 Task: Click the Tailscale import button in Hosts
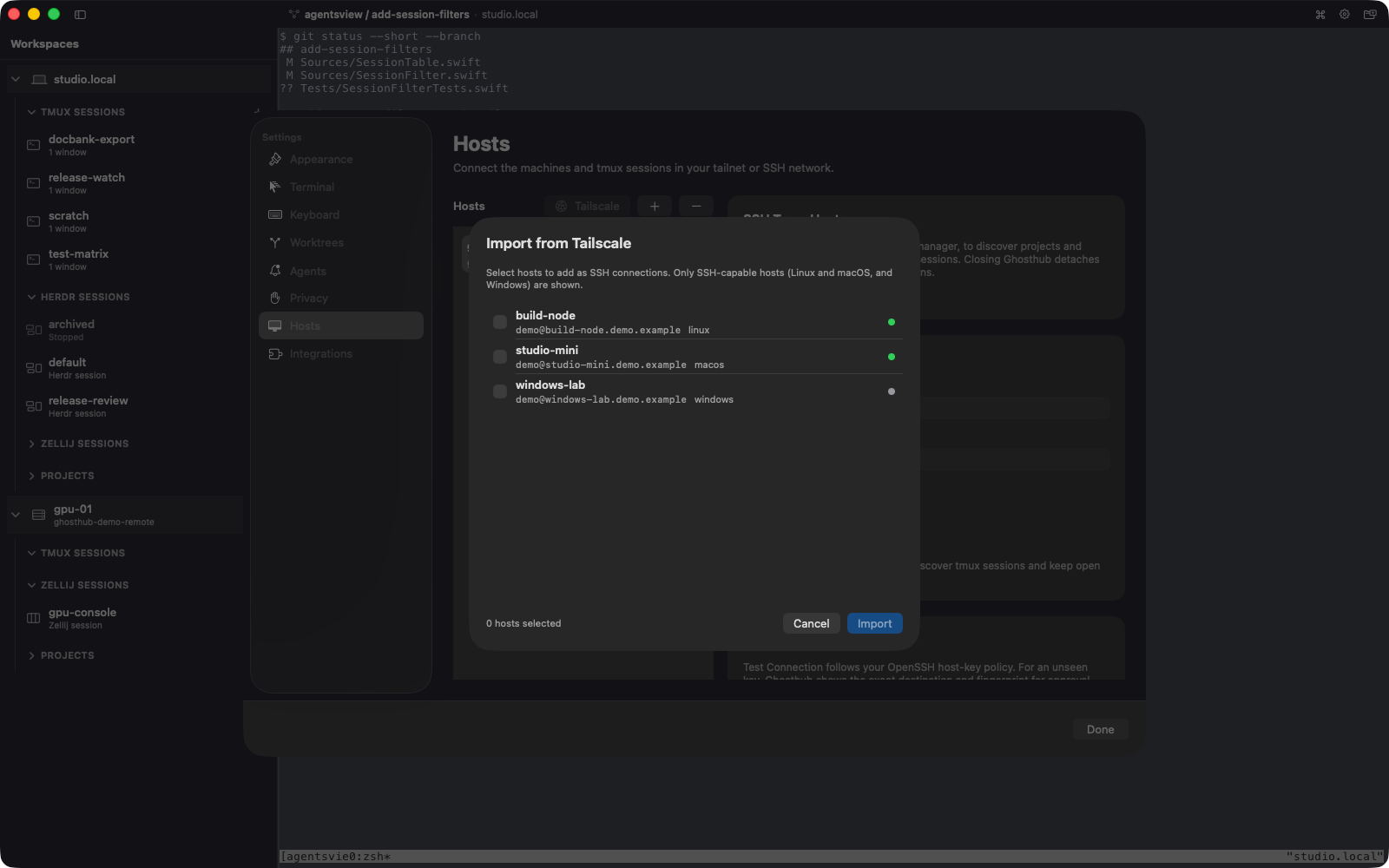[588, 206]
